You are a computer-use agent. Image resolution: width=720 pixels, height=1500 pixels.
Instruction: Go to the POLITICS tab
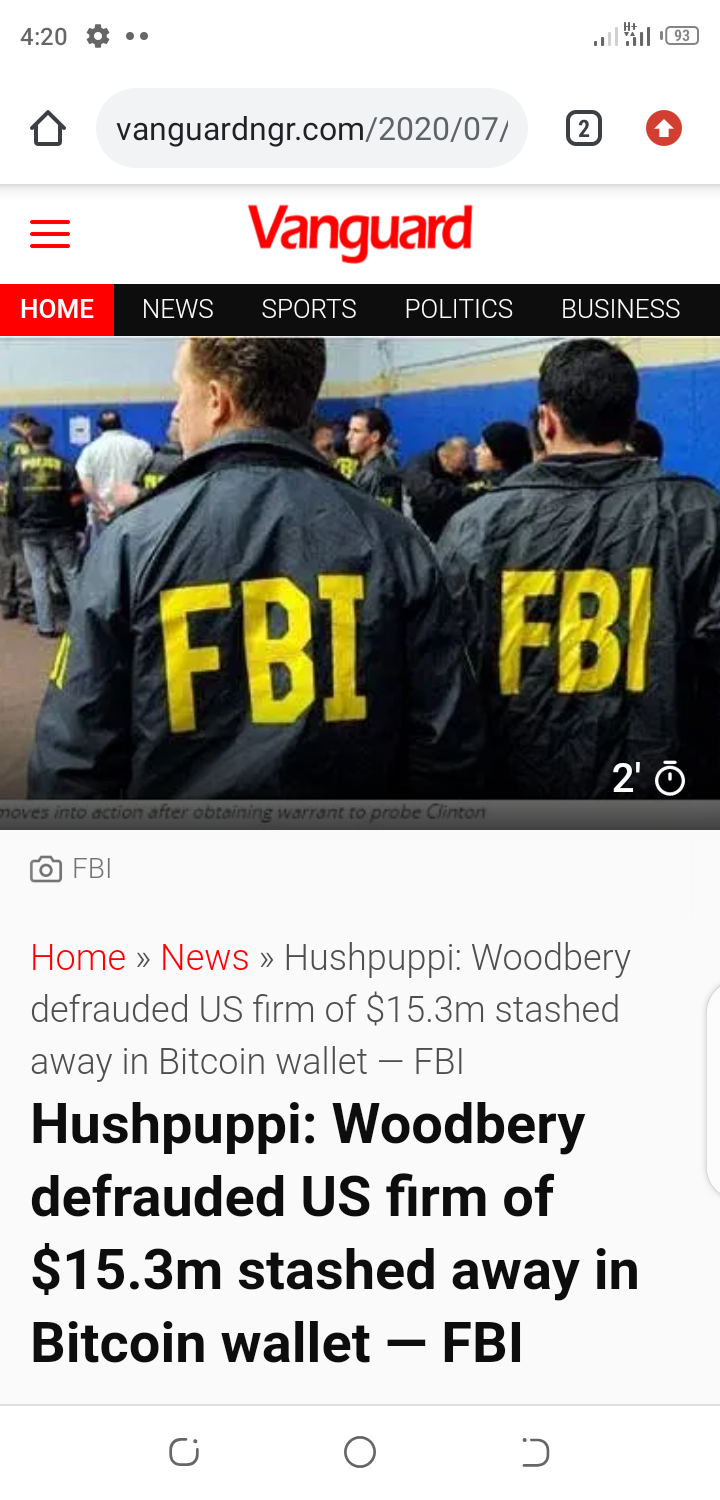[459, 309]
